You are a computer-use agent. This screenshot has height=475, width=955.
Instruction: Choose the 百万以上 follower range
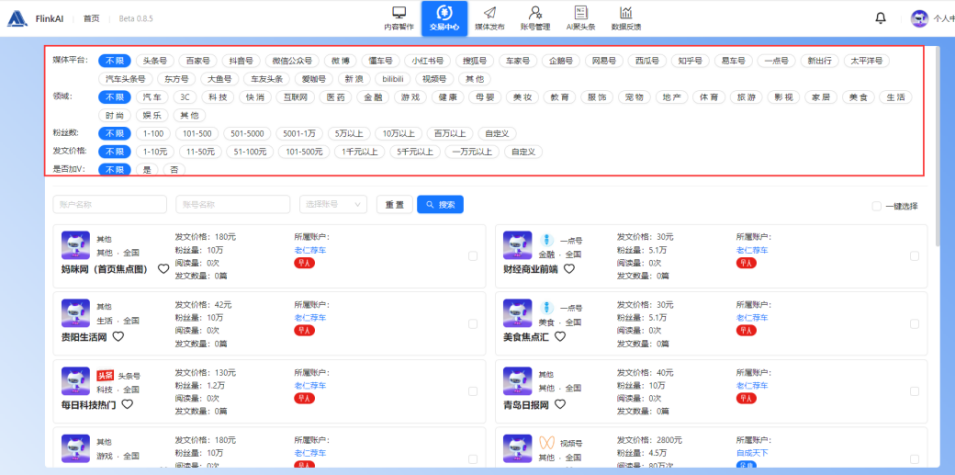[449, 133]
